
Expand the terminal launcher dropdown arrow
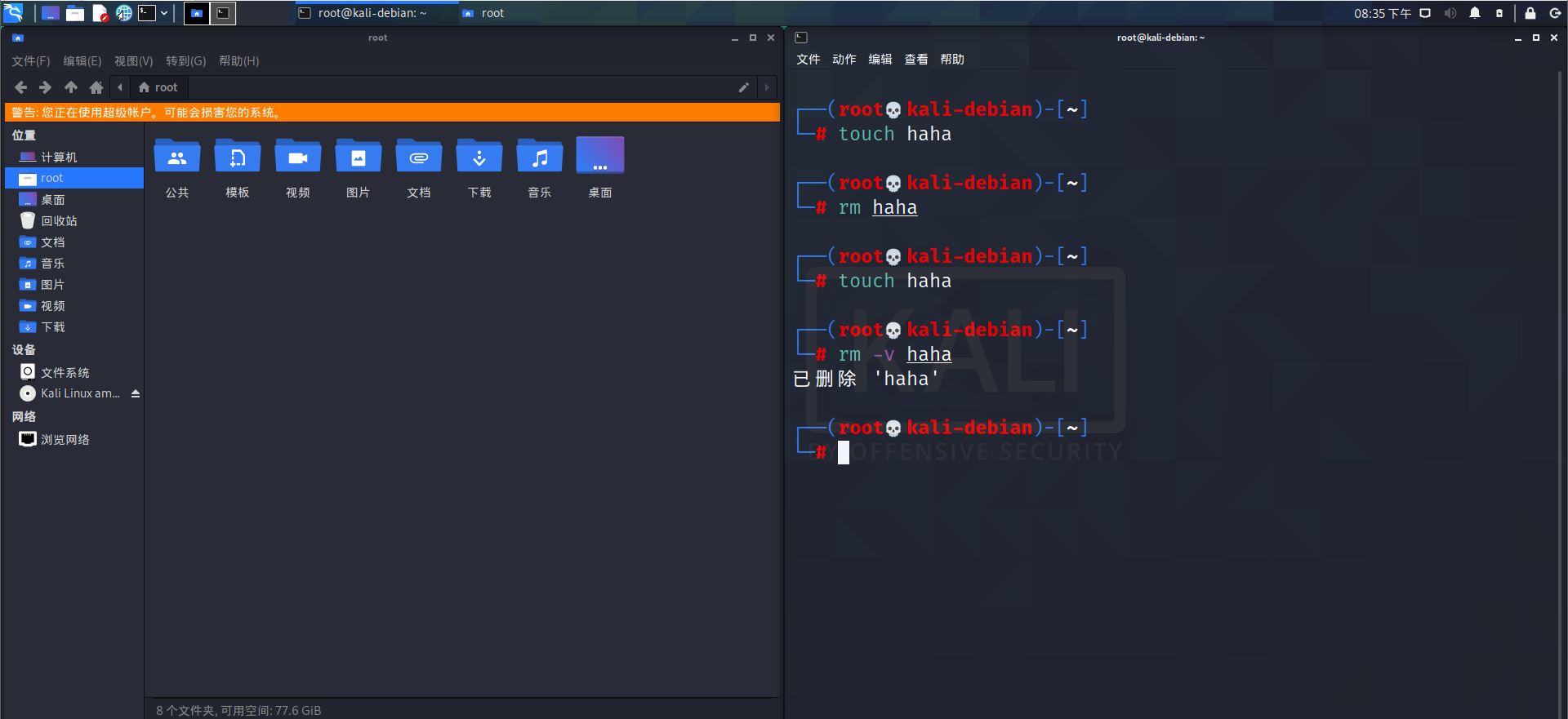tap(164, 13)
